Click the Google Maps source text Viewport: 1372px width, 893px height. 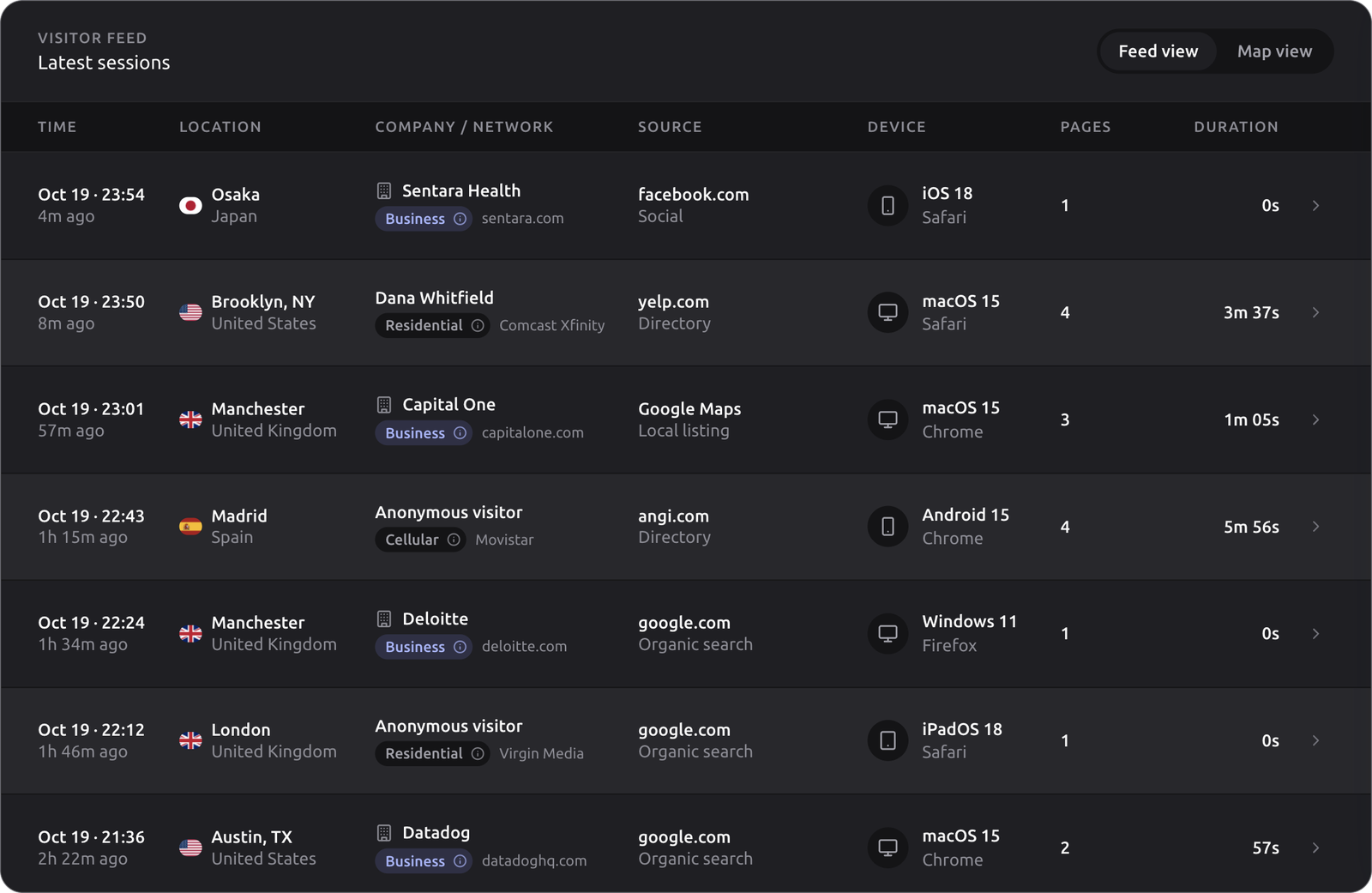click(x=689, y=409)
